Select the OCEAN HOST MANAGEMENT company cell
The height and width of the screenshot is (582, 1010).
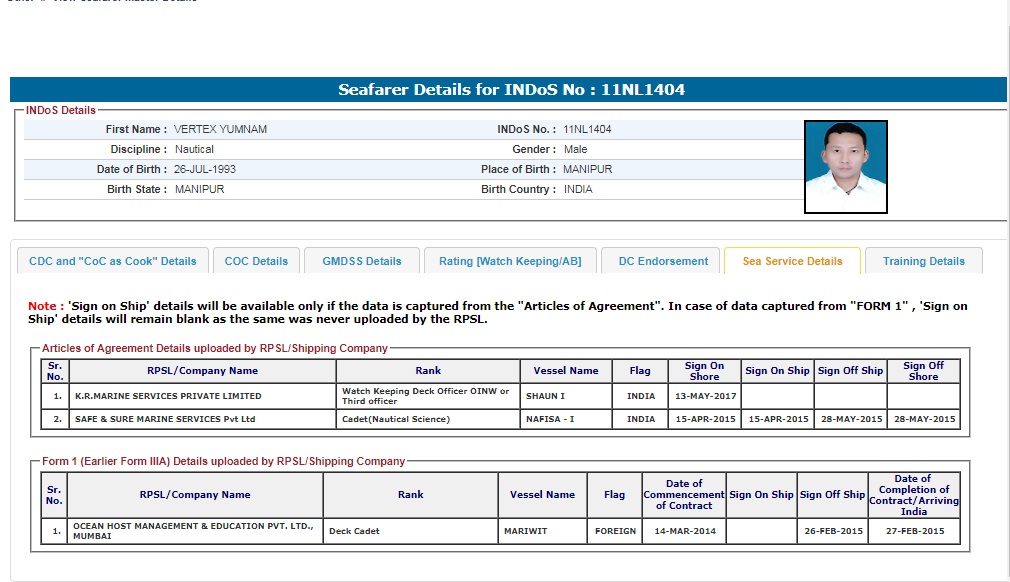tap(194, 531)
